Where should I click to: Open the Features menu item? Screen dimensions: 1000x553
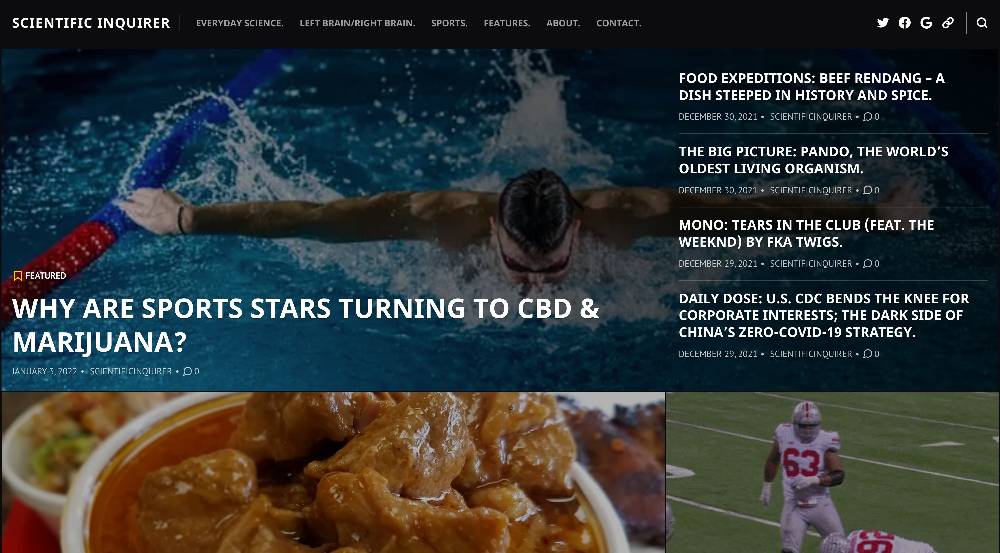pyautogui.click(x=506, y=23)
